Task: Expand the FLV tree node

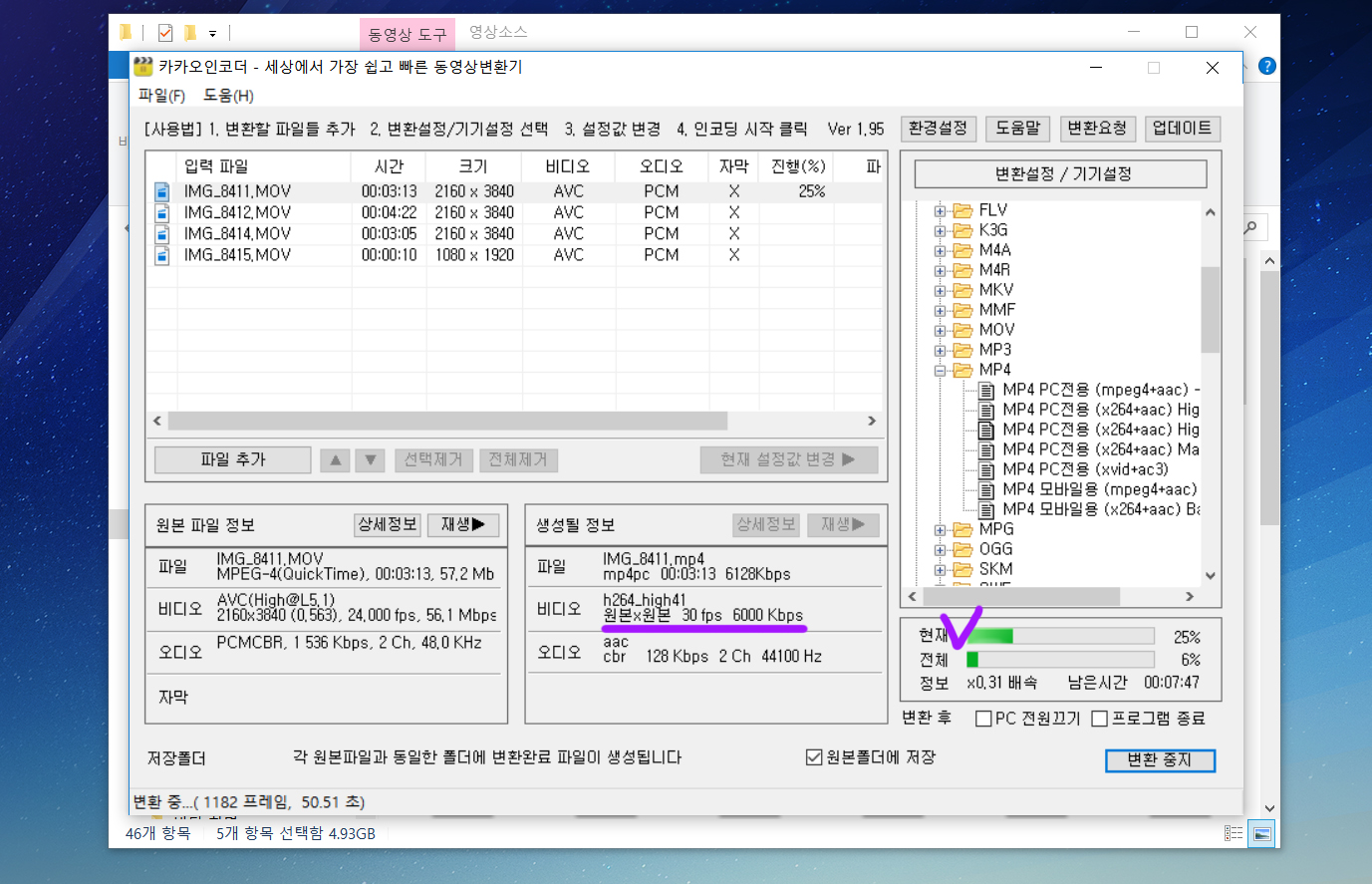Action: (x=940, y=211)
